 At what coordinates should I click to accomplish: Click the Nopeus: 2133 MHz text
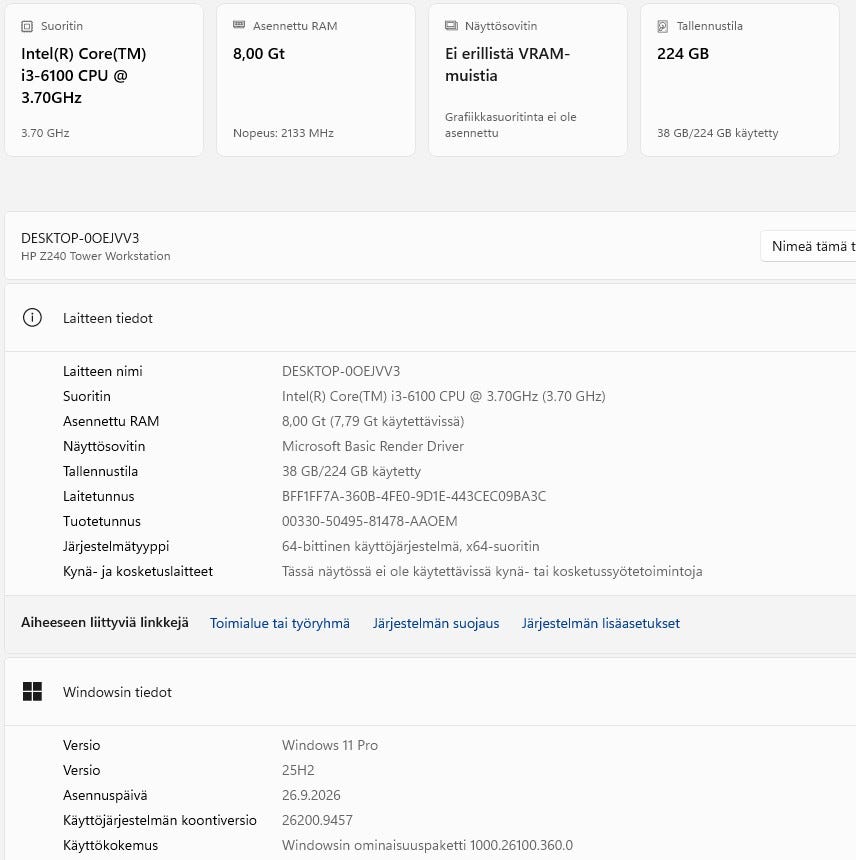point(284,133)
